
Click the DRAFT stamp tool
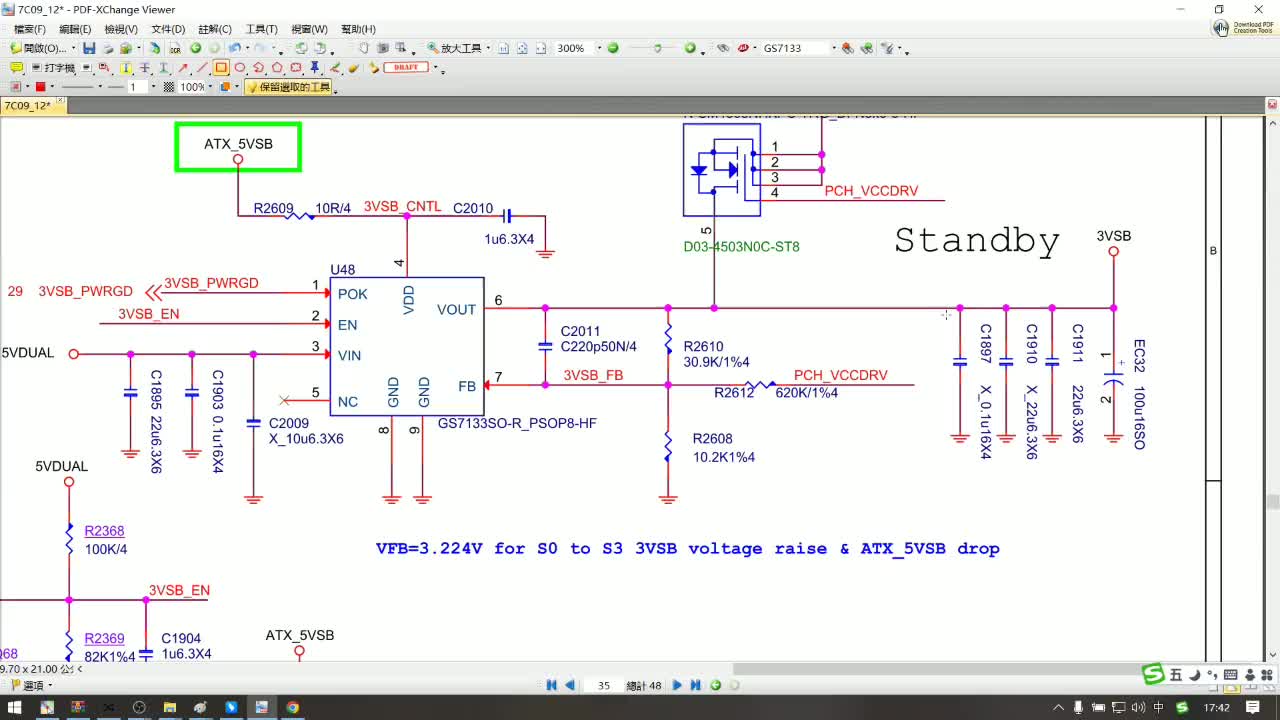coord(406,67)
